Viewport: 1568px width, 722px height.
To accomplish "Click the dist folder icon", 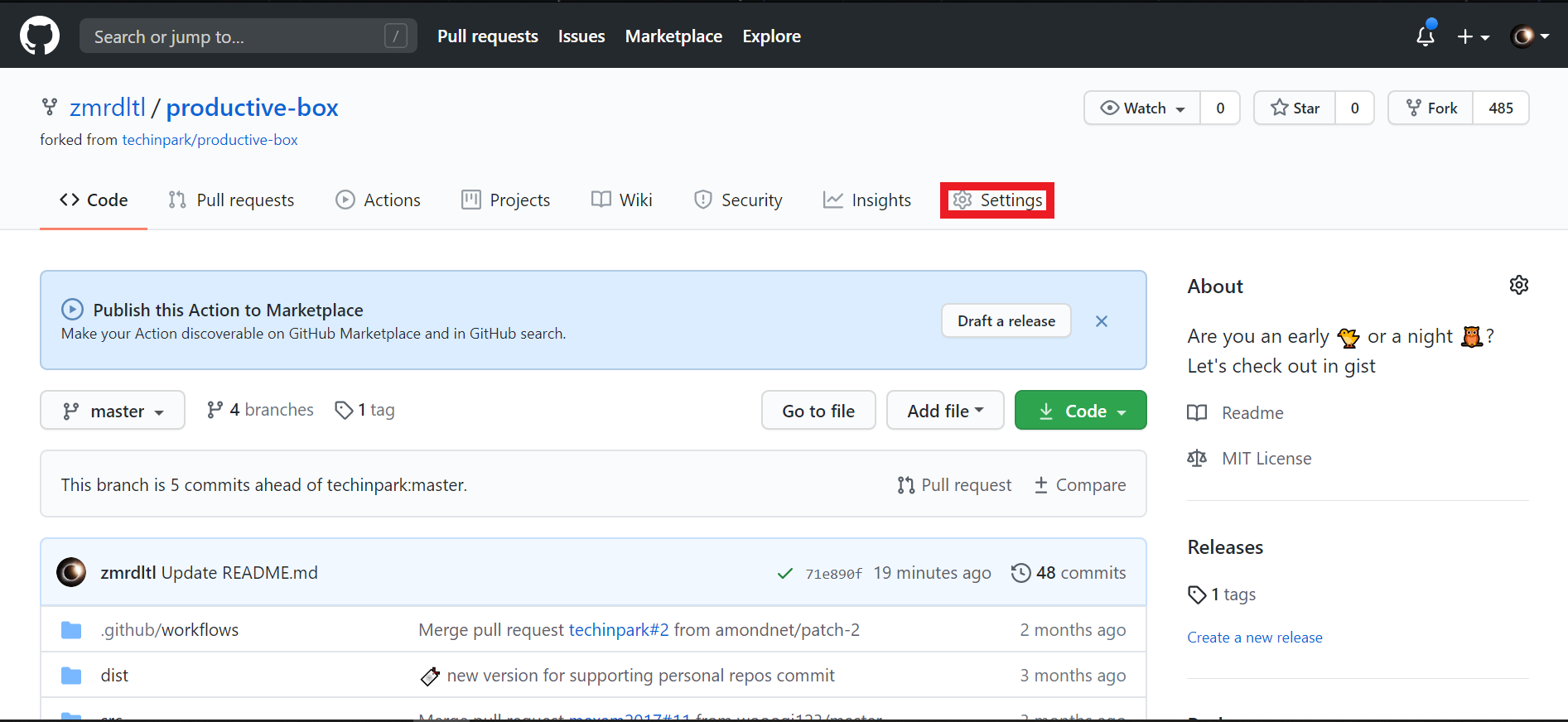I will click(71, 676).
